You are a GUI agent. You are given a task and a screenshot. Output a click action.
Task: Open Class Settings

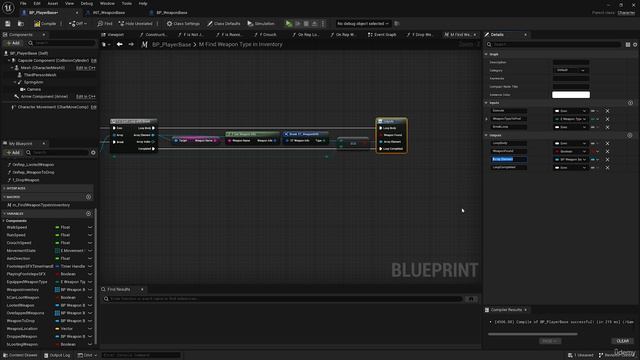coord(183,24)
